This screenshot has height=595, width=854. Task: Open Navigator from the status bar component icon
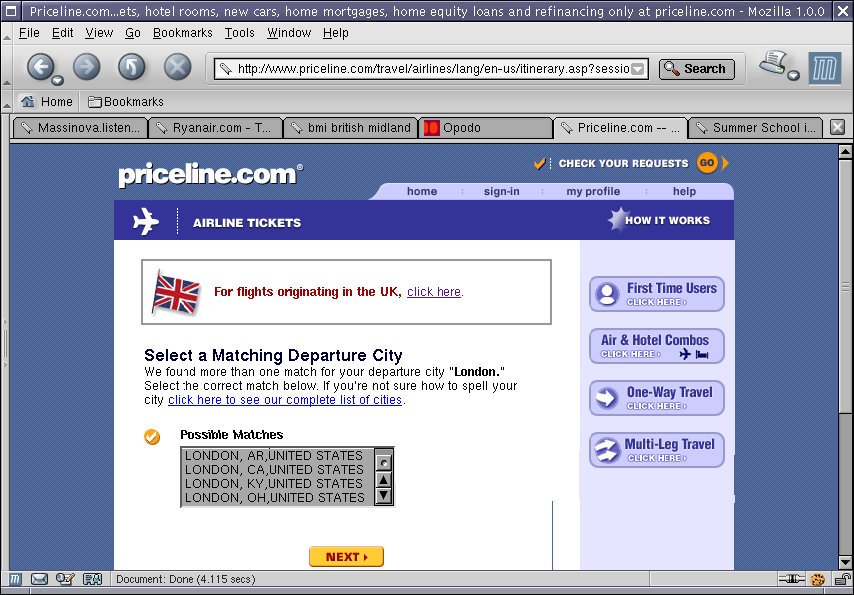pos(15,579)
